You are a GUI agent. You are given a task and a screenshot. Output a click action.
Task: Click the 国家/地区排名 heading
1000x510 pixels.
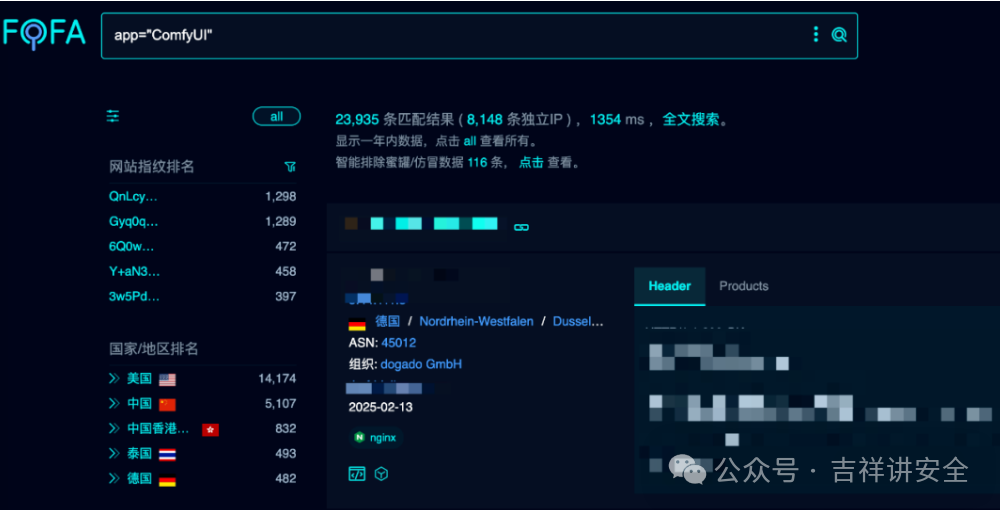154,349
